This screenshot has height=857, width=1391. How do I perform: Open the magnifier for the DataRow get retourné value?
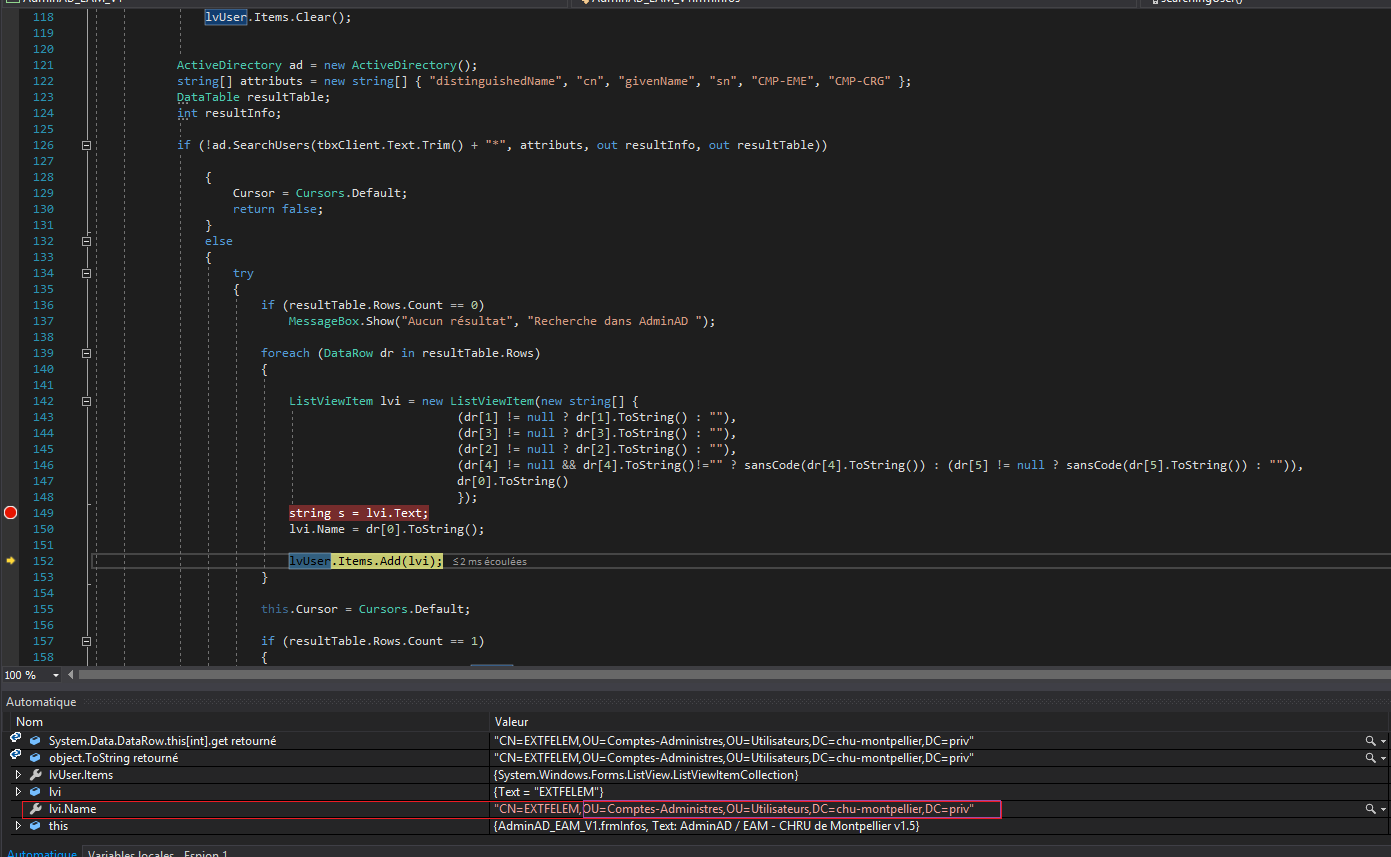(1370, 741)
